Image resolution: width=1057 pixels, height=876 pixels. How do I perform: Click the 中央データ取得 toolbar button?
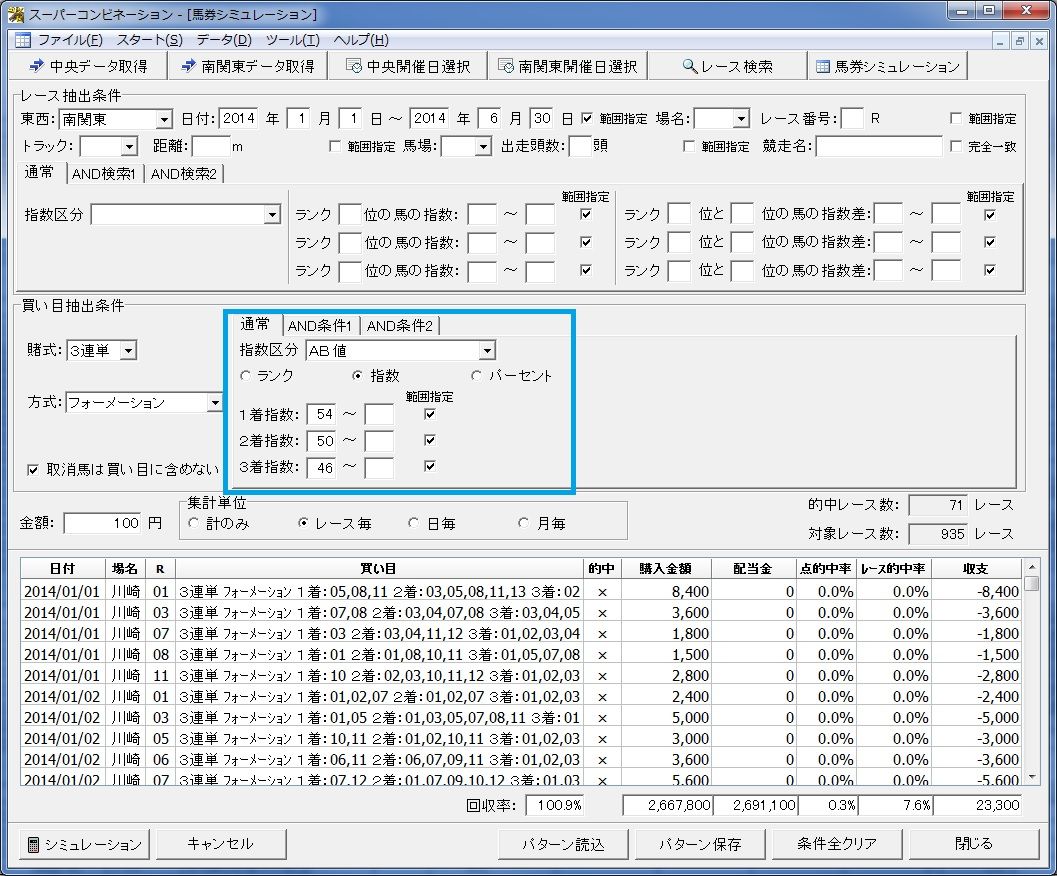click(88, 66)
